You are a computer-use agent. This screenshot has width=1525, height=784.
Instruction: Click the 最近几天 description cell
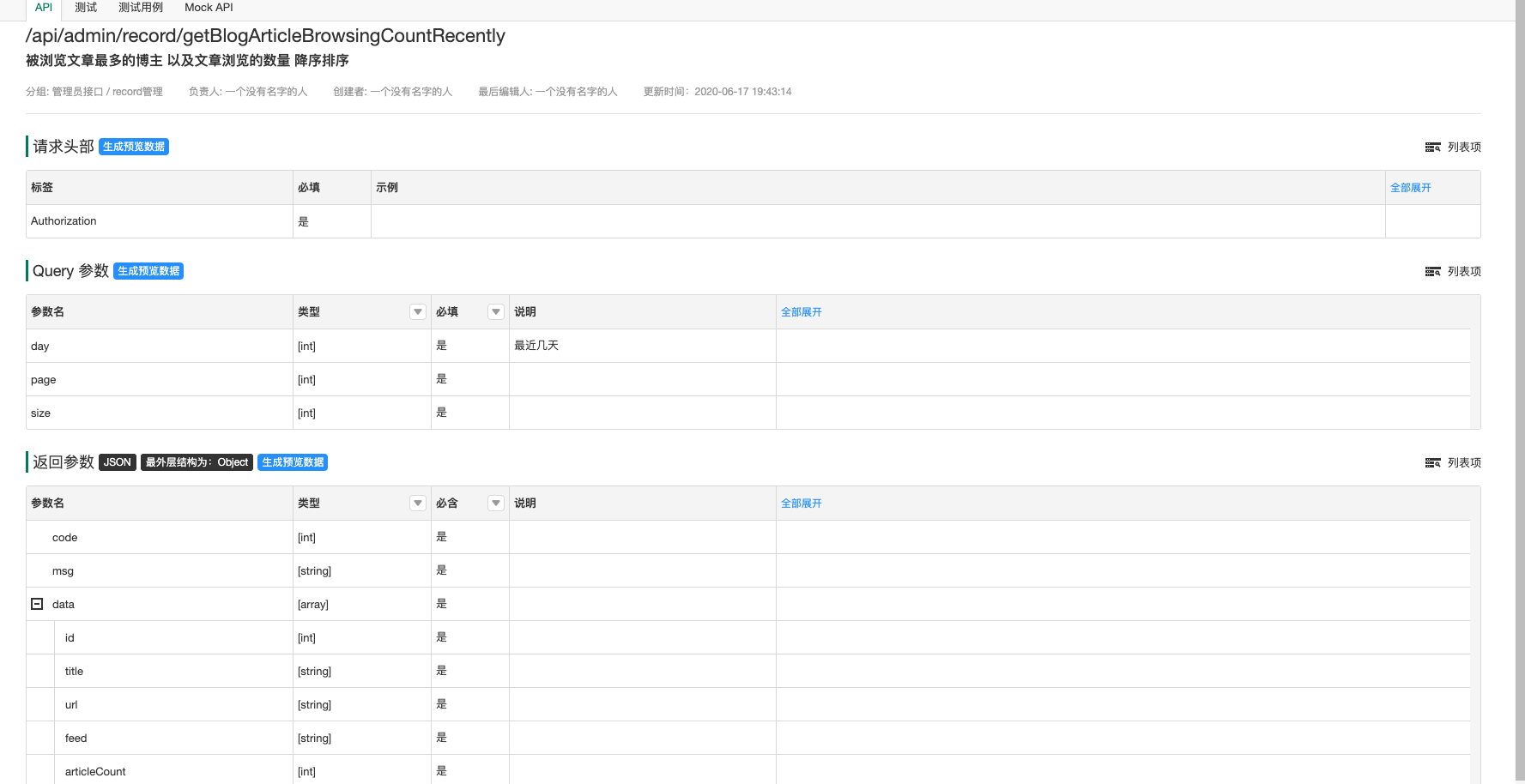(643, 346)
